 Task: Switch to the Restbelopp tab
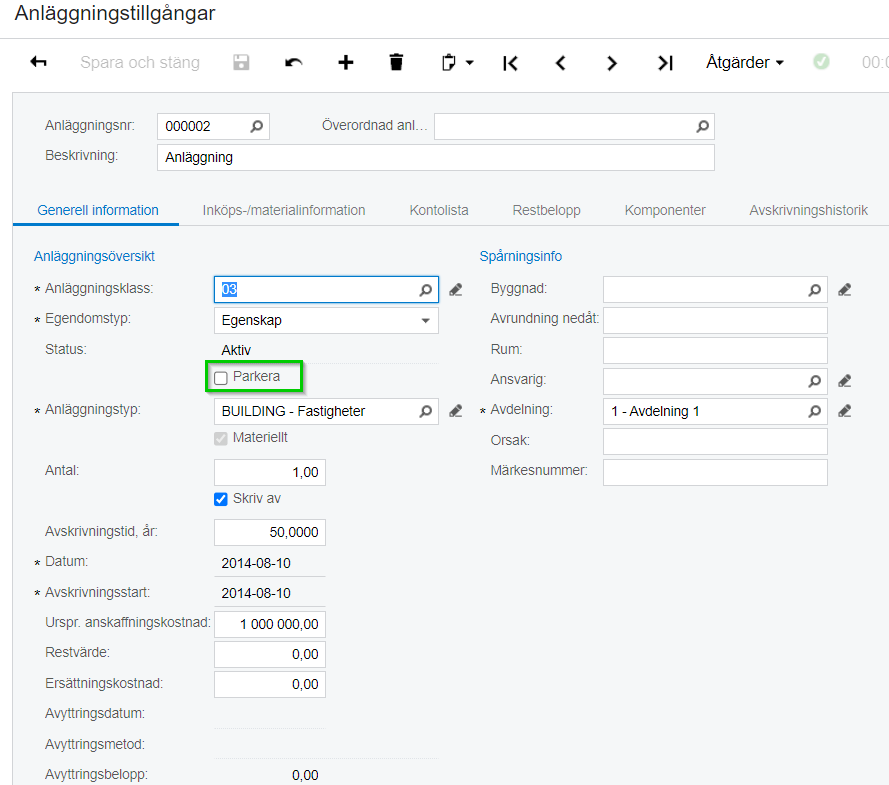tap(547, 210)
